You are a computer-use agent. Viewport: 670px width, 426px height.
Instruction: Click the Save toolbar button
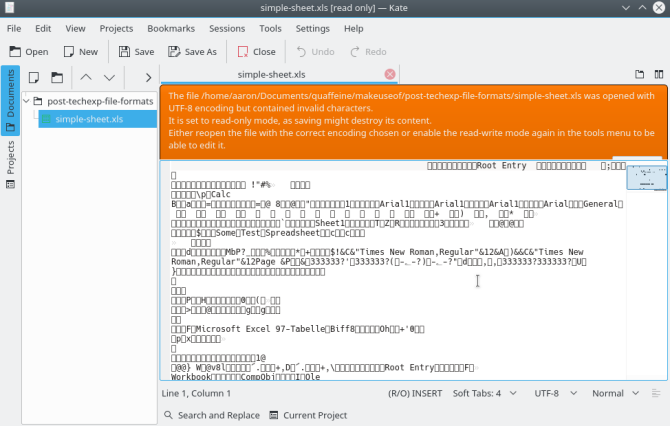click(136, 52)
